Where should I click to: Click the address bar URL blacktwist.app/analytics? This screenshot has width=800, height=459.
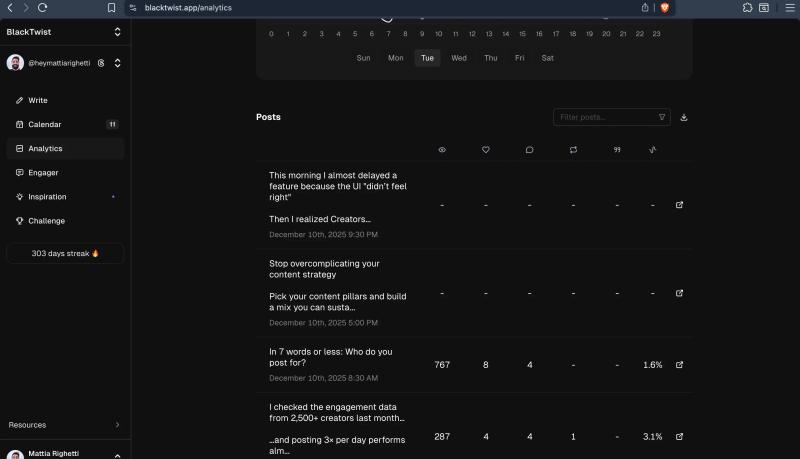tap(188, 8)
